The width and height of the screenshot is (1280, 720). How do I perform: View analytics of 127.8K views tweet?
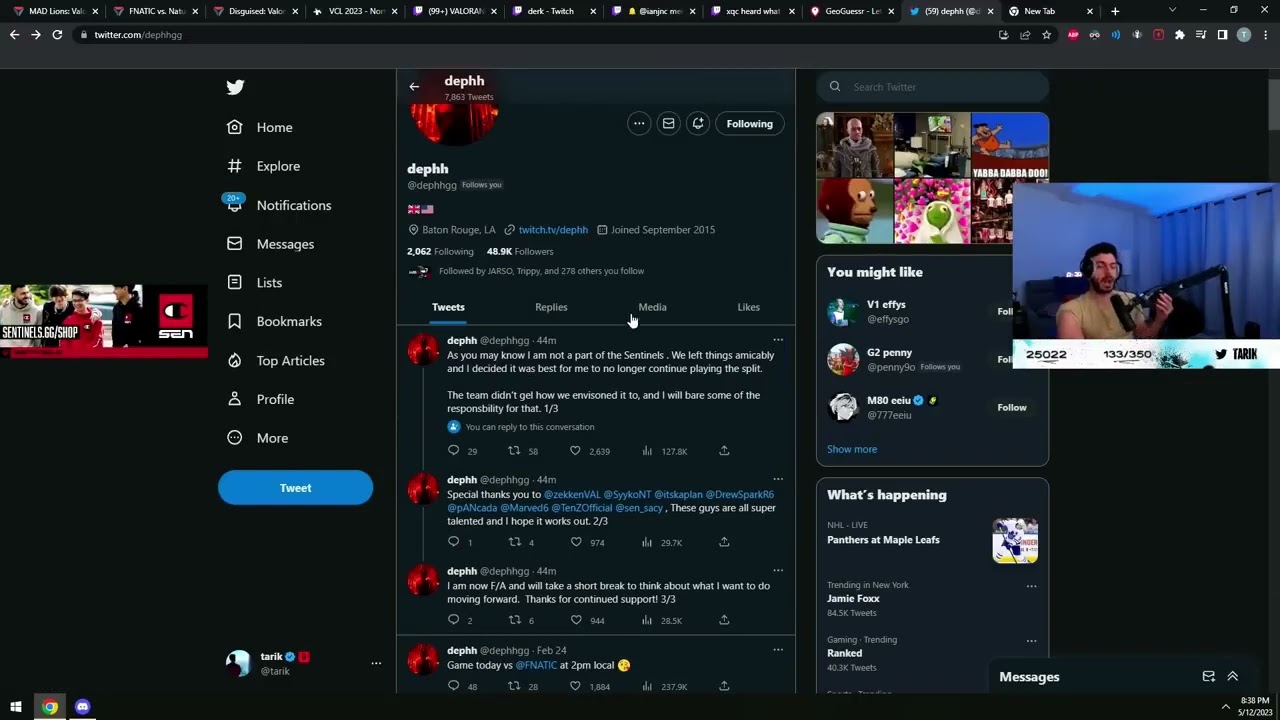tap(647, 451)
